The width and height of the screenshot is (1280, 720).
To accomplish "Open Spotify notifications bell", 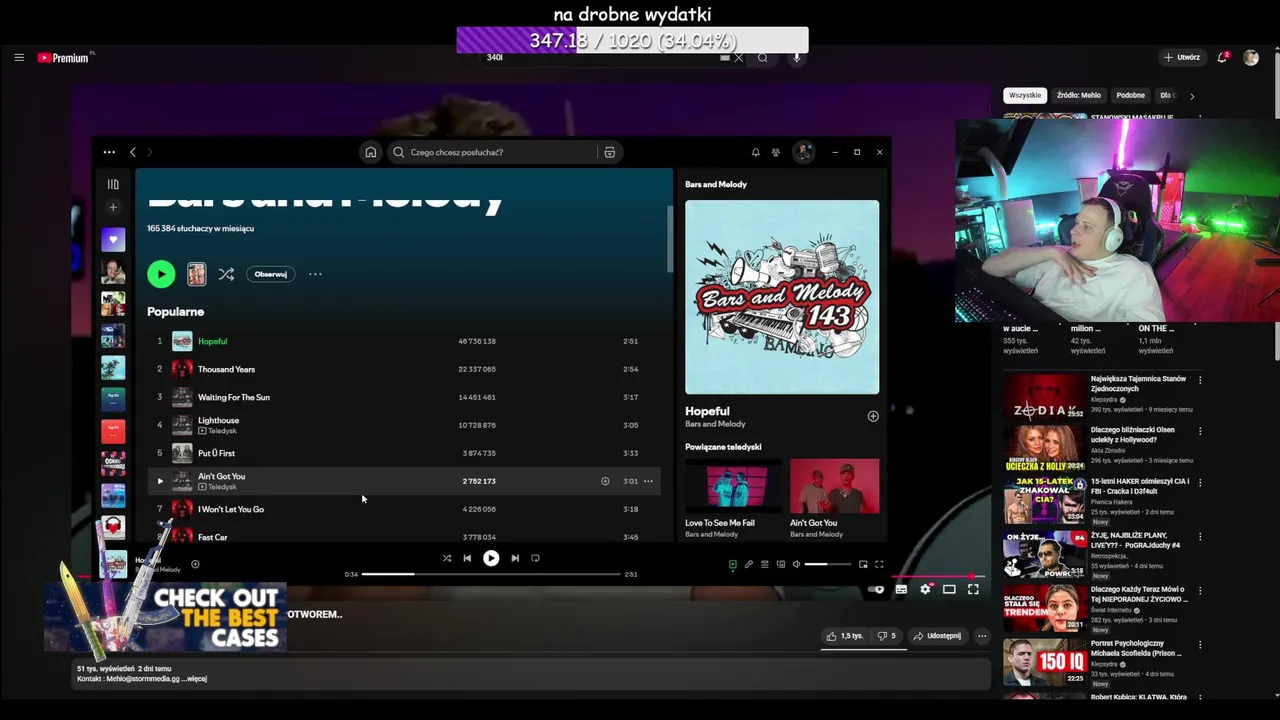I will [755, 152].
